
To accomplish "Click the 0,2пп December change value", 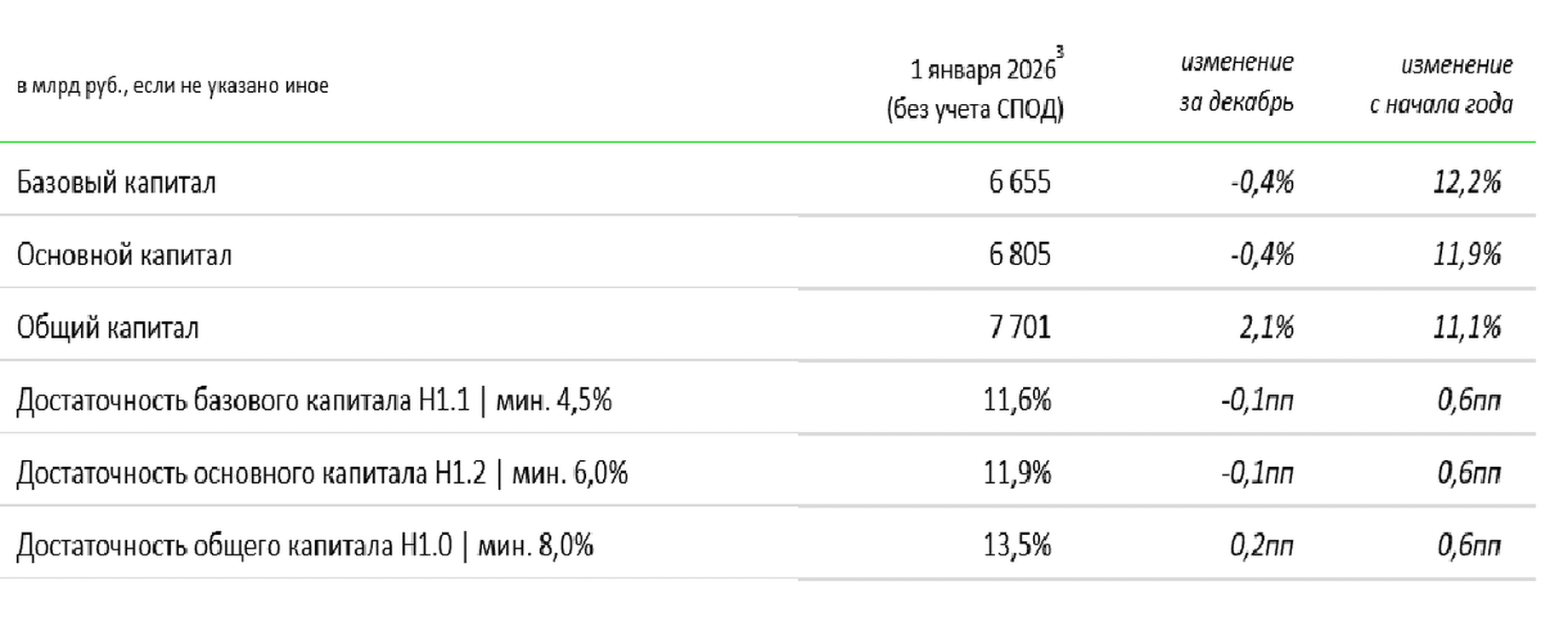I will [x=1261, y=545].
